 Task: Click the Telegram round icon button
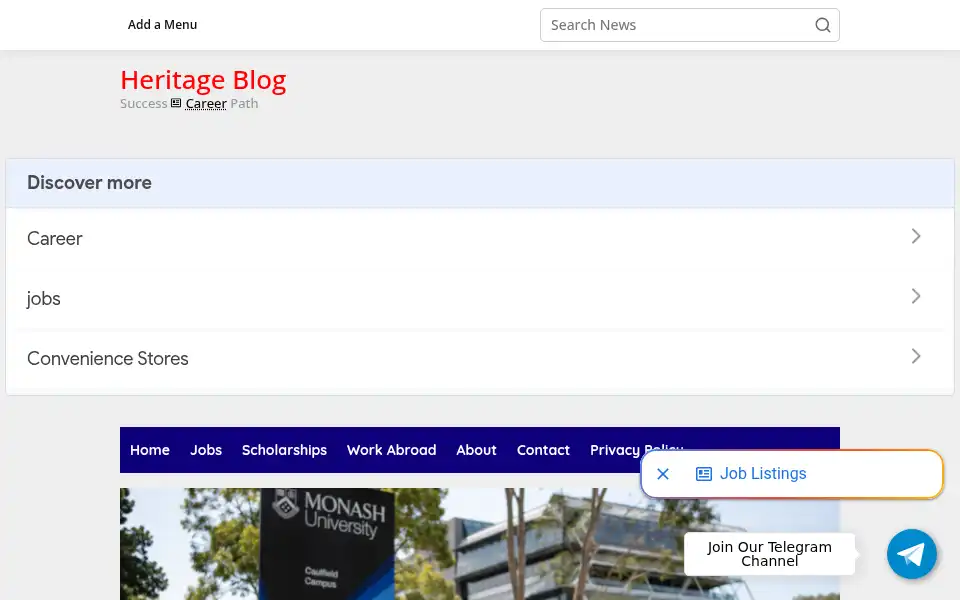[912, 554]
